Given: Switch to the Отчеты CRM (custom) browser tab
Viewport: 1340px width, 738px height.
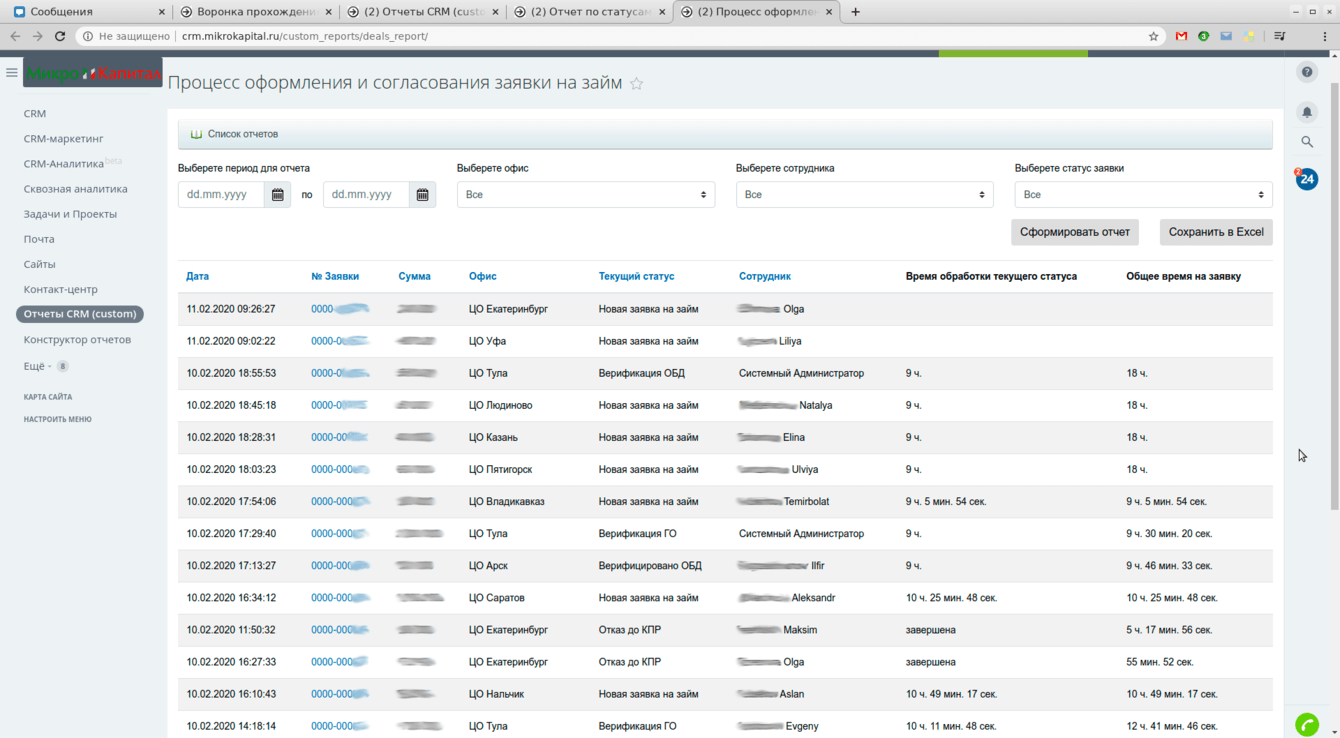Looking at the screenshot, I should (x=422, y=12).
